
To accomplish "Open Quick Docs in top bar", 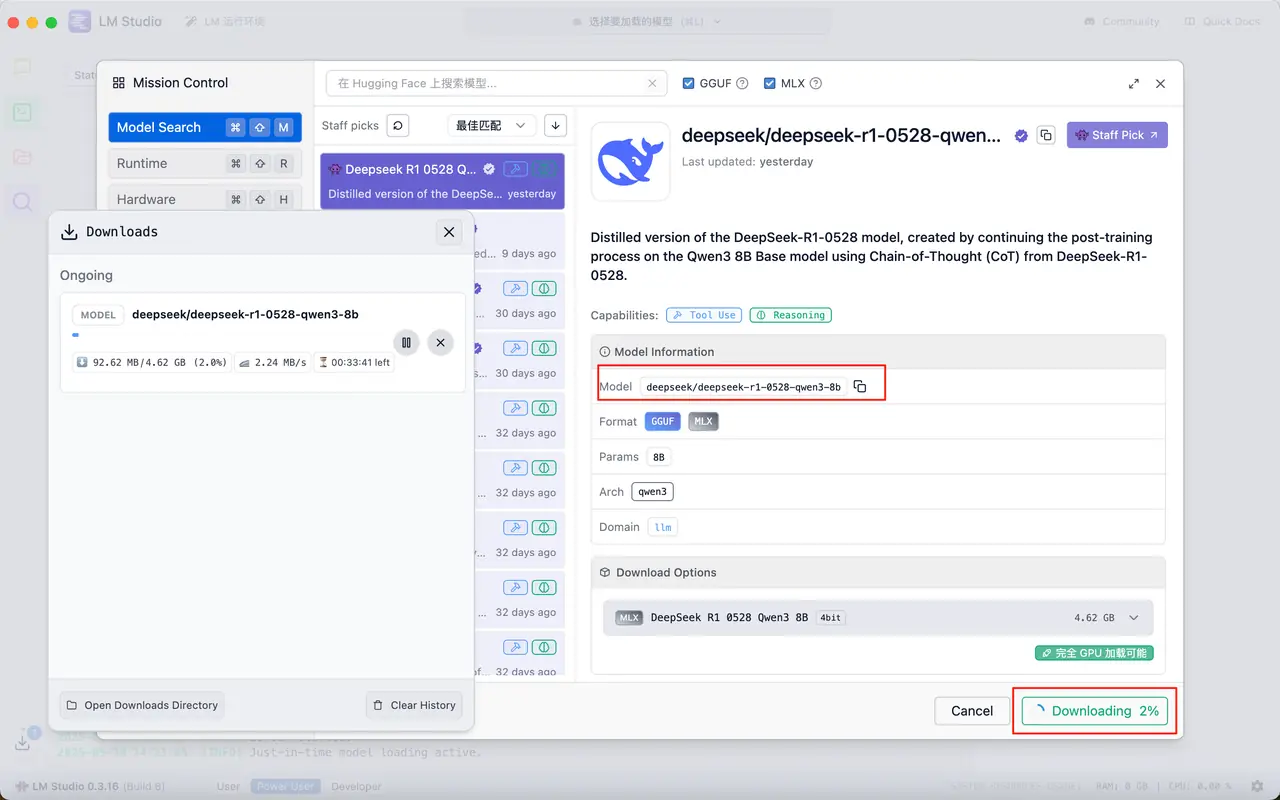I will [x=1222, y=21].
